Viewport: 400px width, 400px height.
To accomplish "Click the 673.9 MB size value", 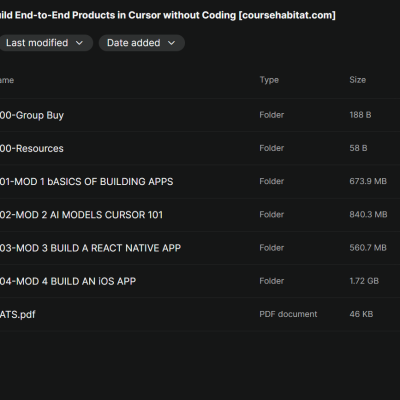I will pyautogui.click(x=368, y=181).
